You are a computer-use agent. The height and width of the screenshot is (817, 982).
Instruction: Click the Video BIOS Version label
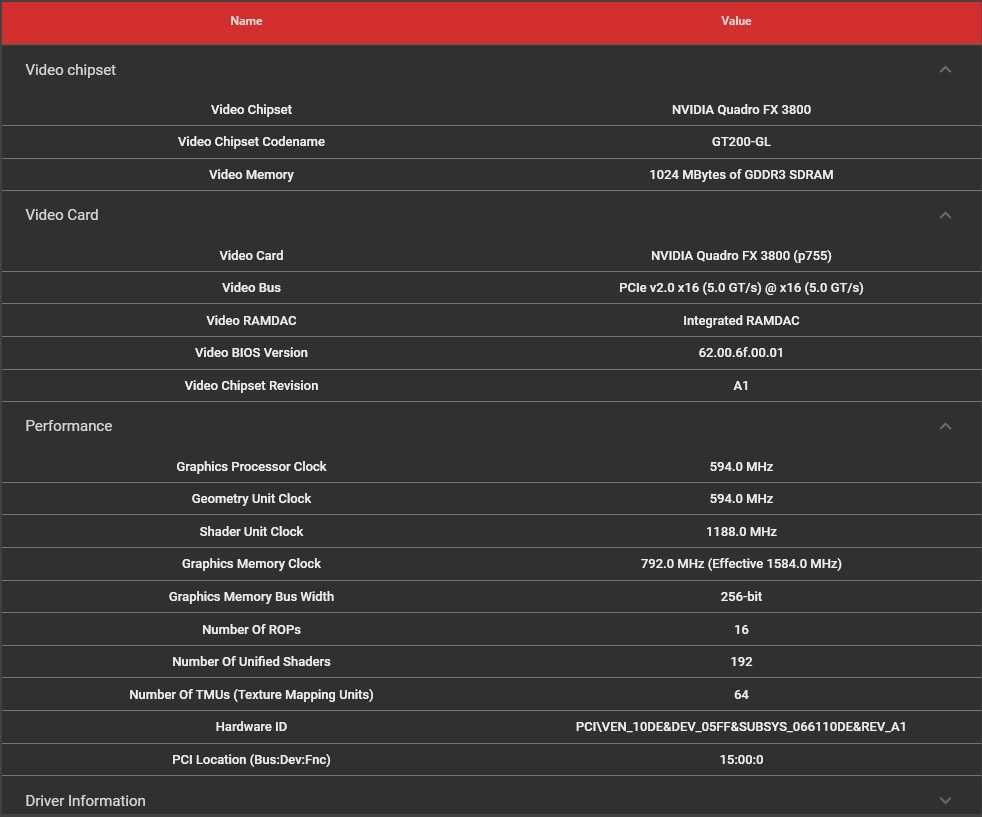(251, 352)
